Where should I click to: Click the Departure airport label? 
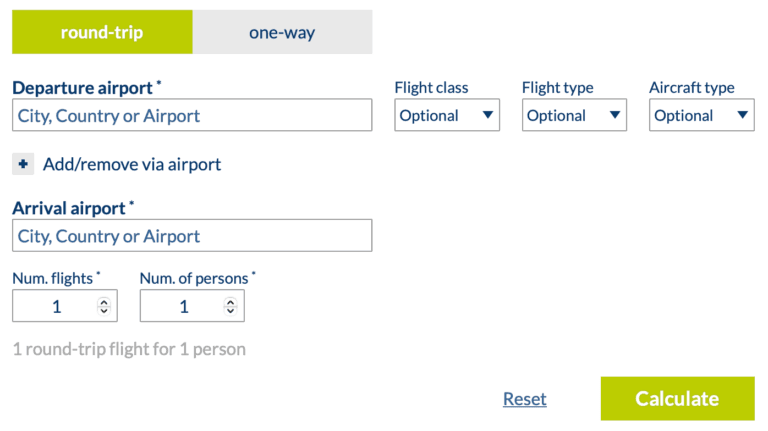(x=82, y=87)
